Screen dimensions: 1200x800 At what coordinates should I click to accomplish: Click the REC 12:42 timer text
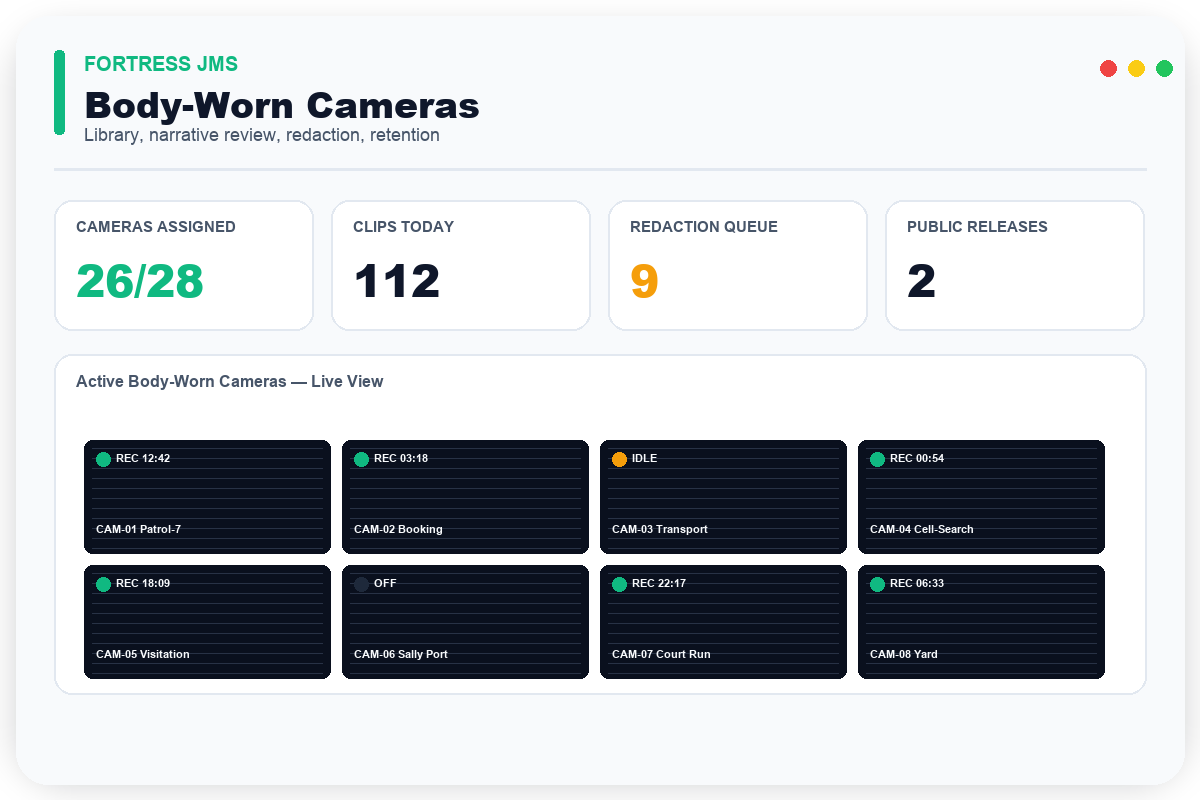pos(143,459)
